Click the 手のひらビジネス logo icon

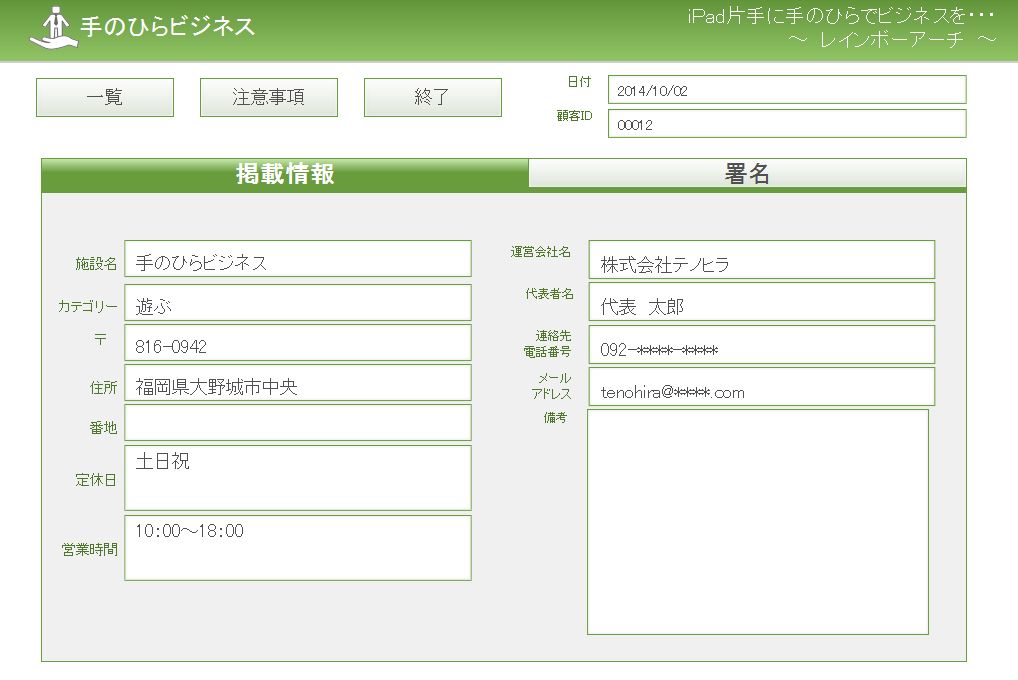coord(54,28)
